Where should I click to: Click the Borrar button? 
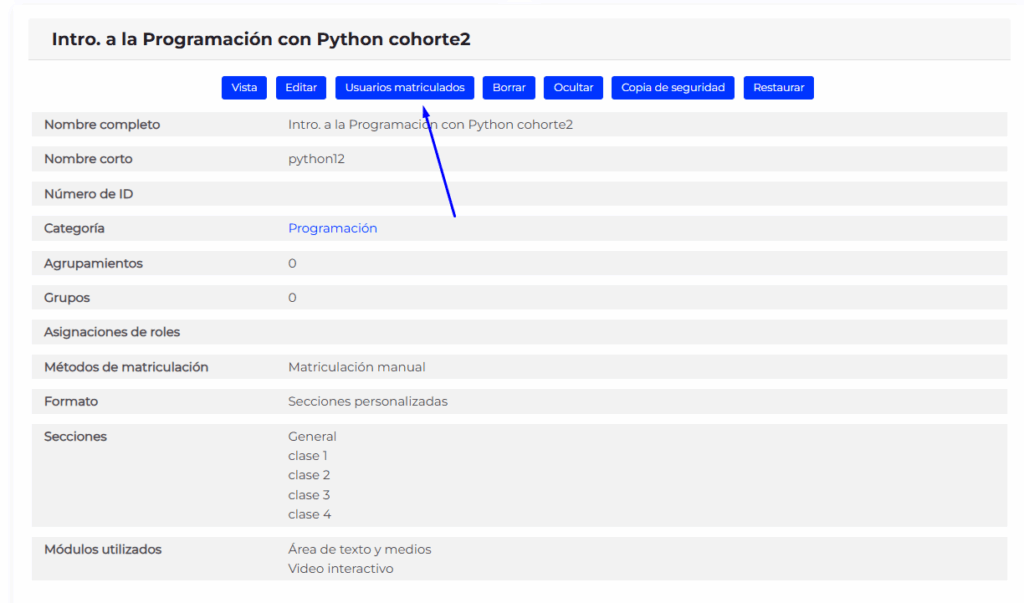click(509, 88)
